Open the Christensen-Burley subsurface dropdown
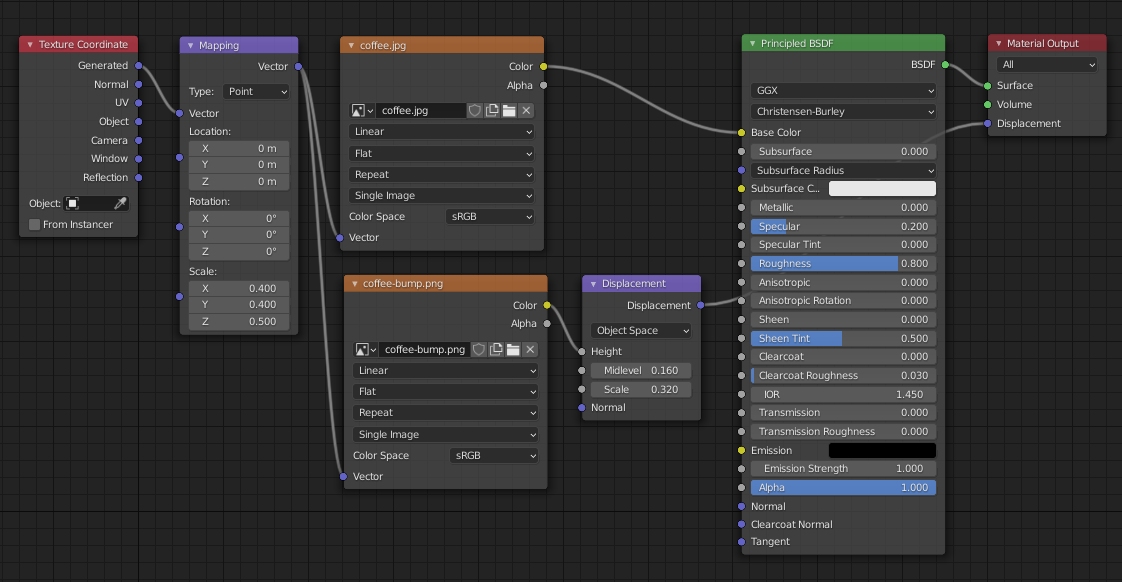This screenshot has width=1122, height=582. [843, 112]
